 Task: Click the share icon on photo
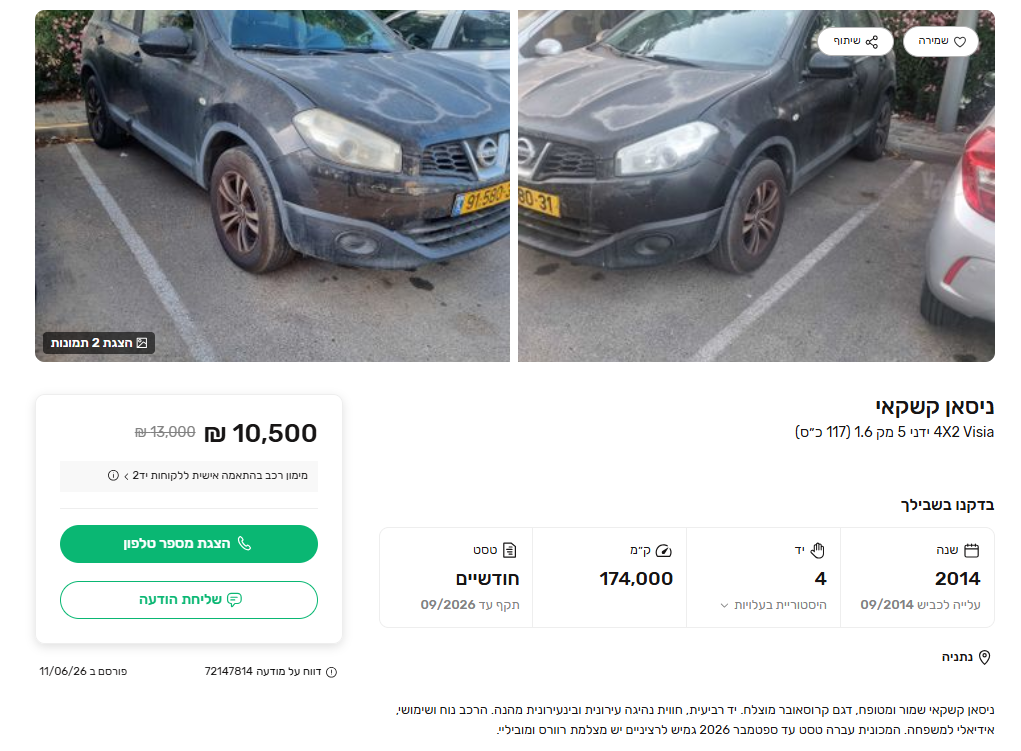(x=872, y=42)
